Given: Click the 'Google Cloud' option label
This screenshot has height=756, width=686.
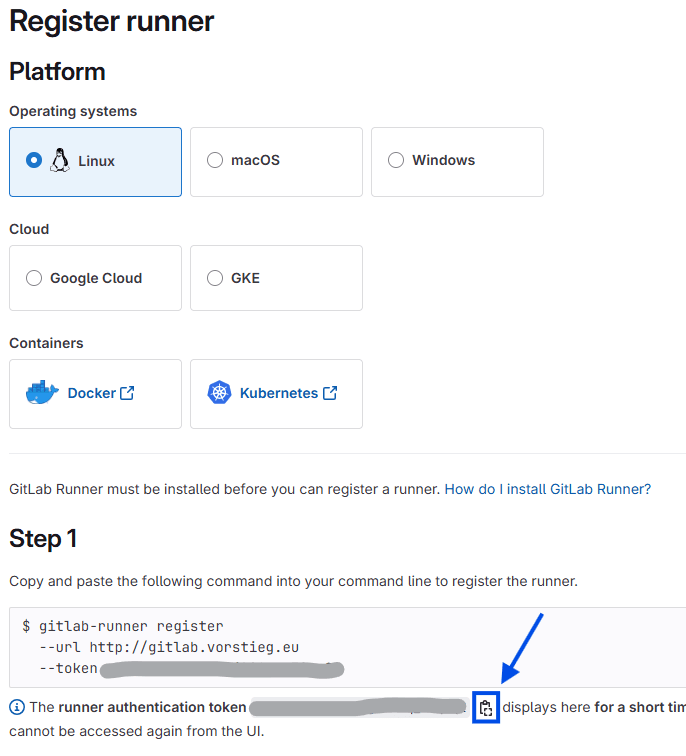Looking at the screenshot, I should 96,278.
